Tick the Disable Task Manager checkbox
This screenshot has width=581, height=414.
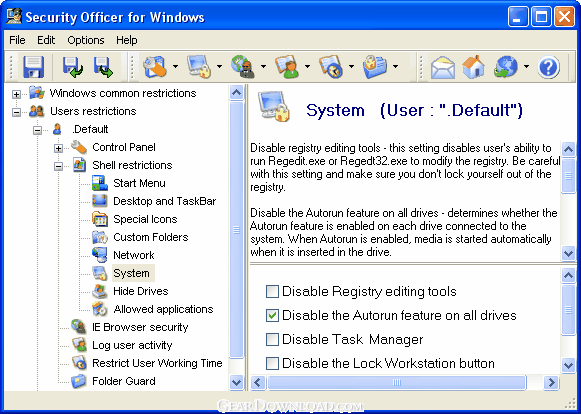pyautogui.click(x=272, y=339)
